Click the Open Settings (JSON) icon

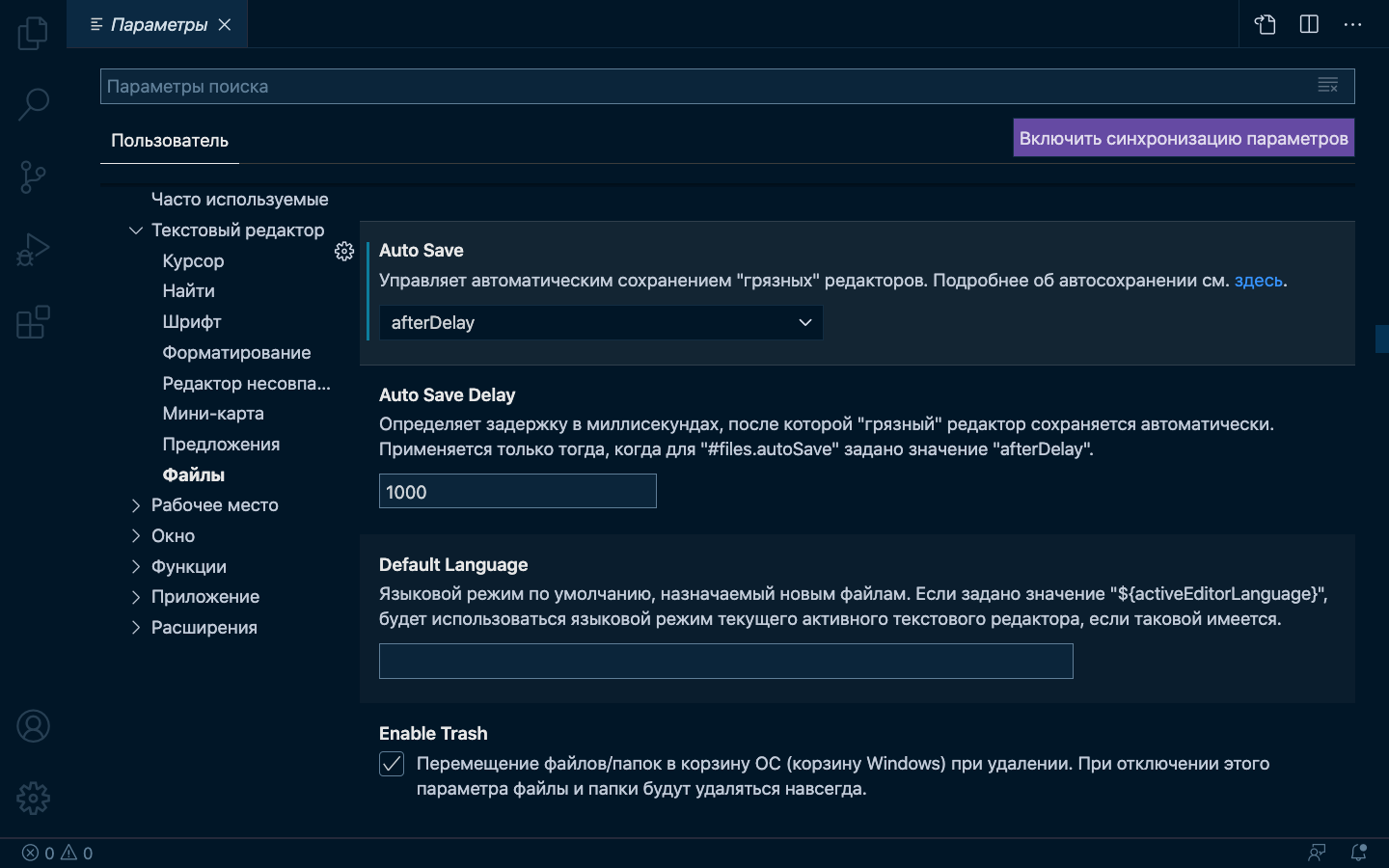tap(1265, 24)
